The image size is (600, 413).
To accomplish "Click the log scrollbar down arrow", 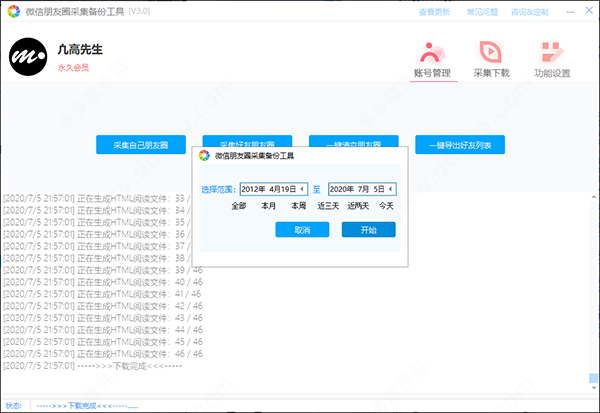I will pos(593,388).
